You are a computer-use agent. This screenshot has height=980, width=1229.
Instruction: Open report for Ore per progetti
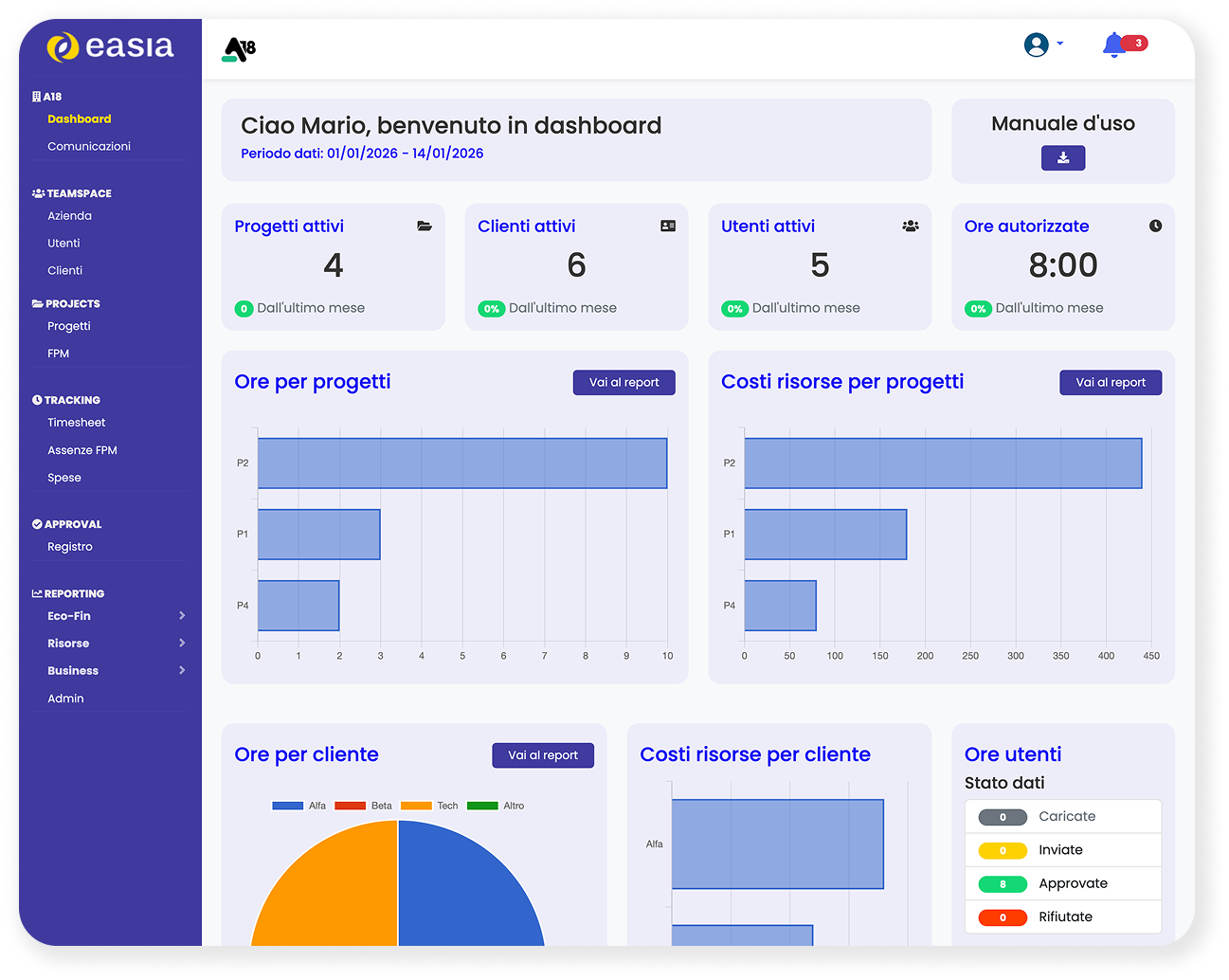point(624,383)
